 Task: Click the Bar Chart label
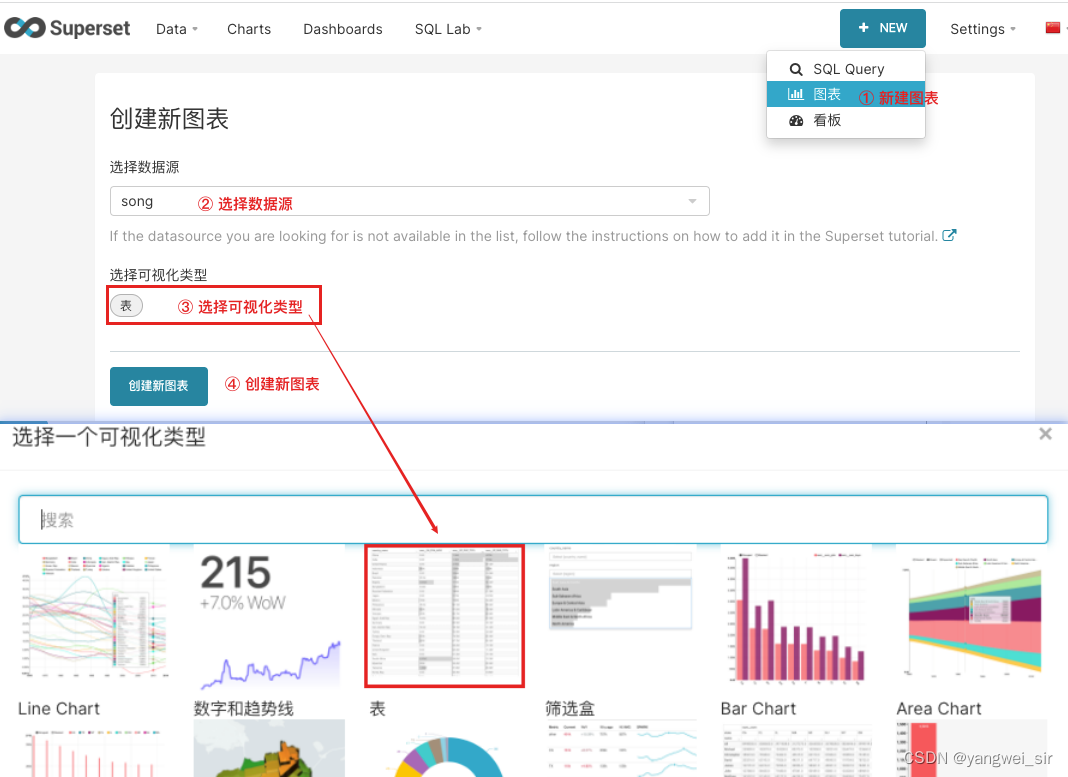pyautogui.click(x=758, y=709)
